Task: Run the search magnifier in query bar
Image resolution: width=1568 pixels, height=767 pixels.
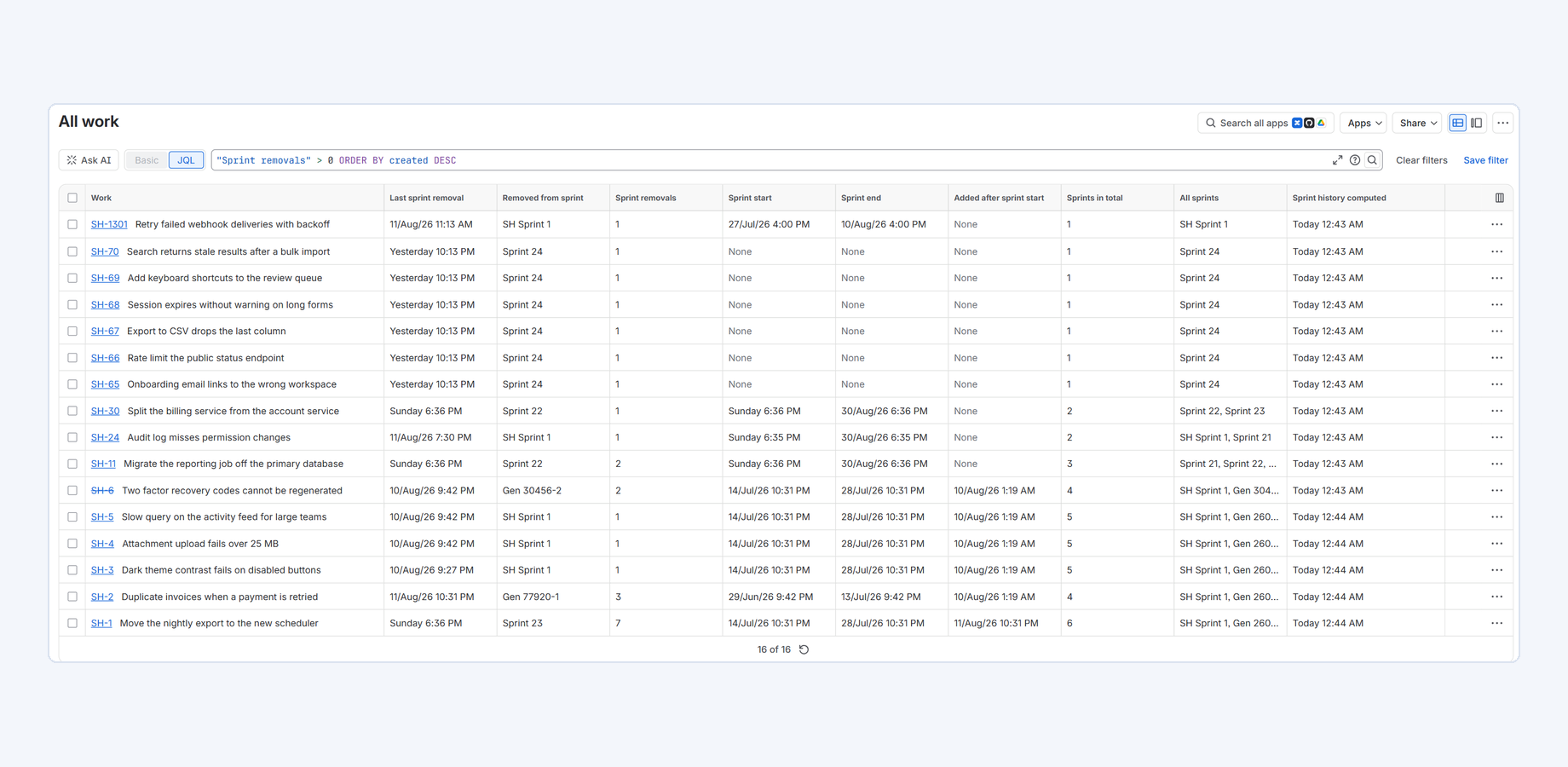Action: click(x=1372, y=160)
